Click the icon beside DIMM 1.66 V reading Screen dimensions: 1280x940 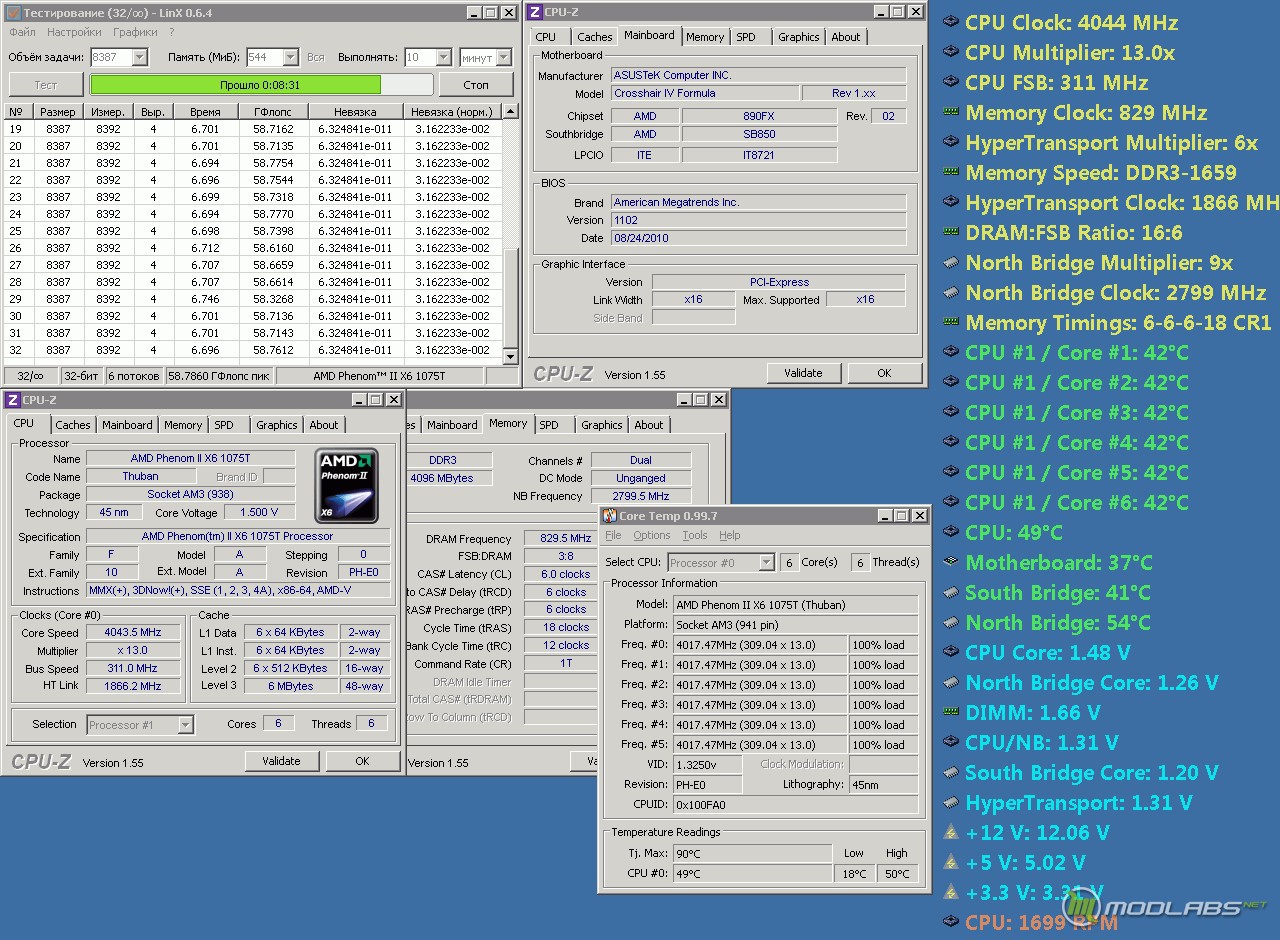click(x=951, y=712)
